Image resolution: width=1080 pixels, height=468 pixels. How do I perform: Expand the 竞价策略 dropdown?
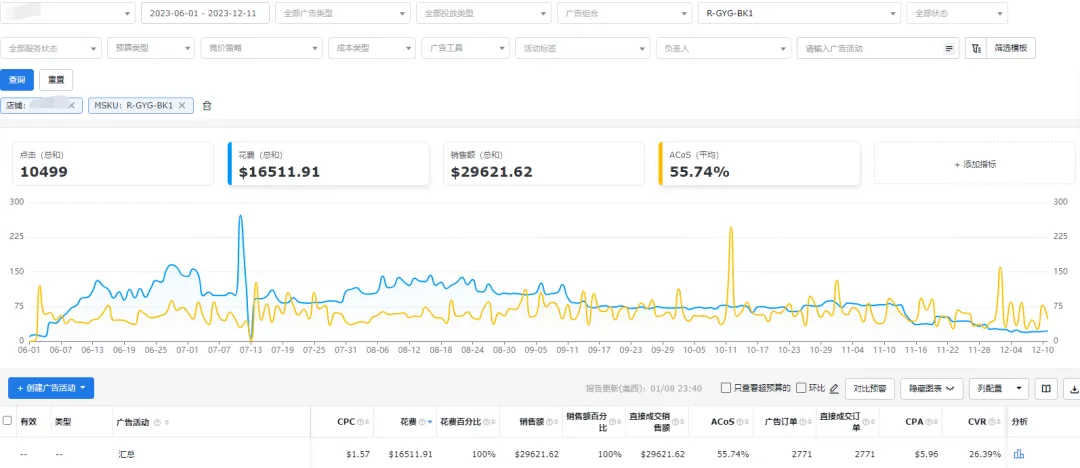(262, 48)
